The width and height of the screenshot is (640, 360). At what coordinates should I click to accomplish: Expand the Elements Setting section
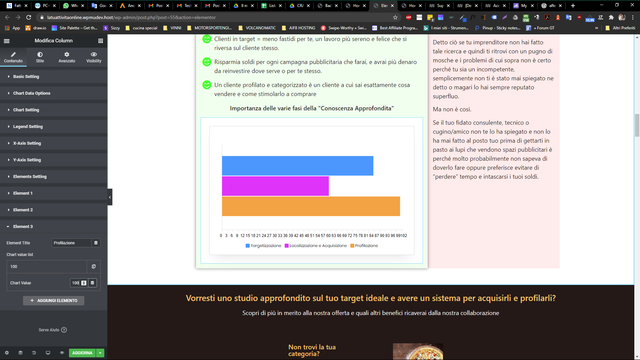tap(53, 177)
